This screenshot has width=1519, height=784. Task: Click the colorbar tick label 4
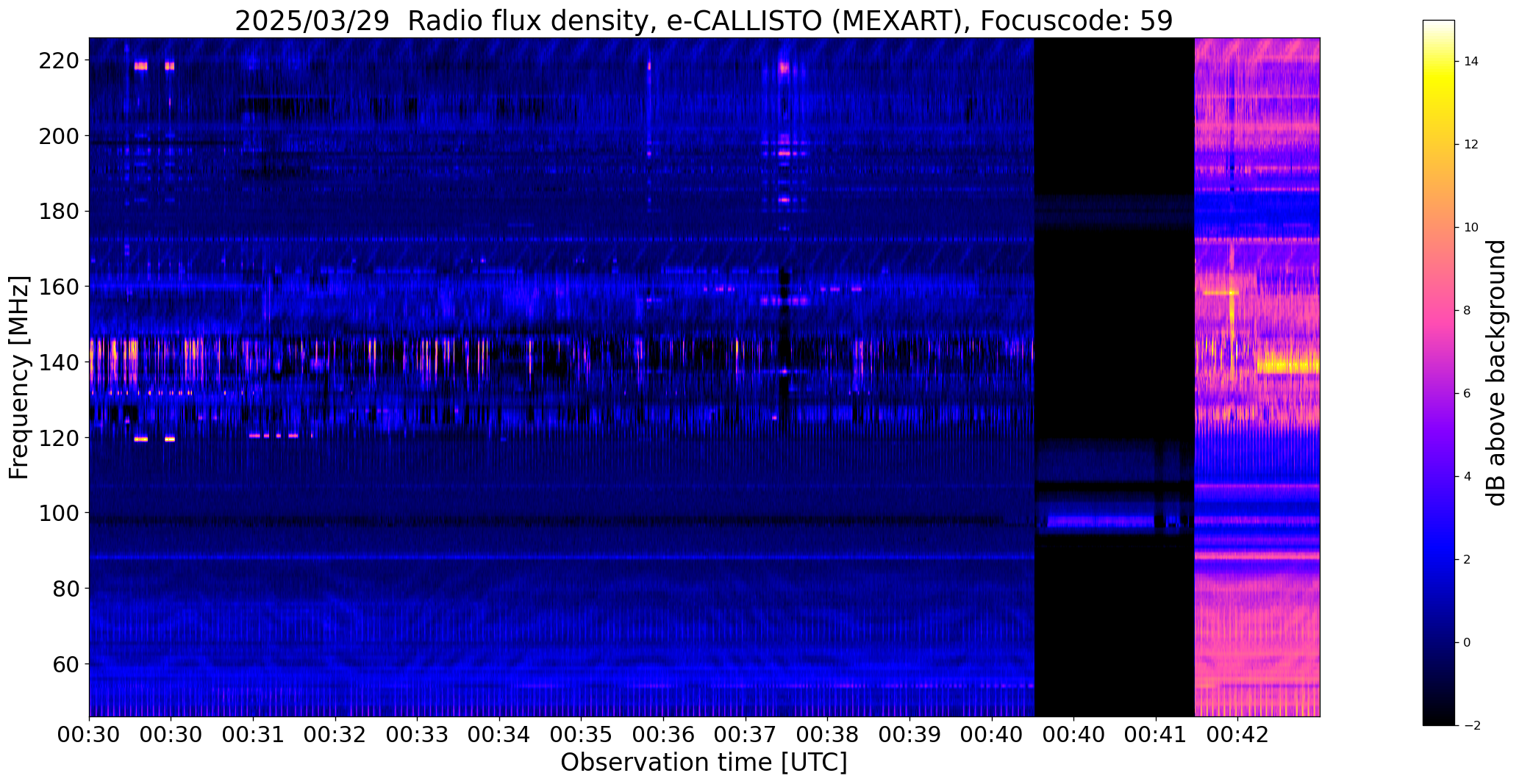(1467, 477)
